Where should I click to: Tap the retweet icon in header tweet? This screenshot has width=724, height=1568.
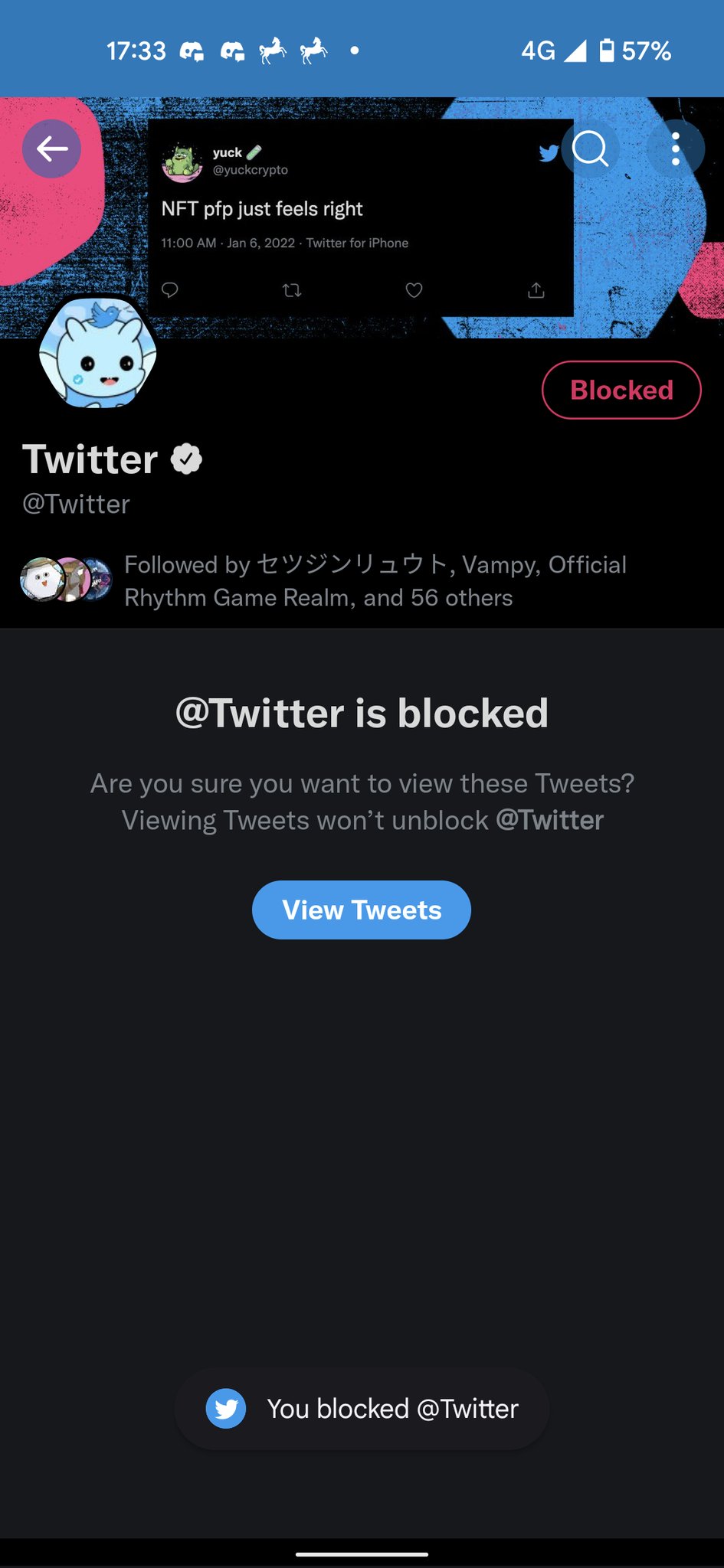coord(292,290)
